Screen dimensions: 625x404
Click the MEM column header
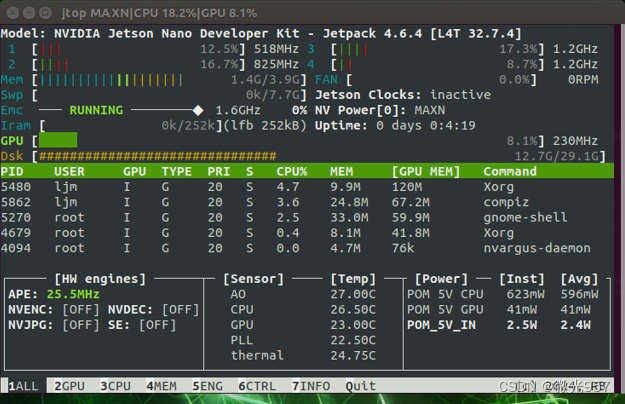[x=342, y=171]
